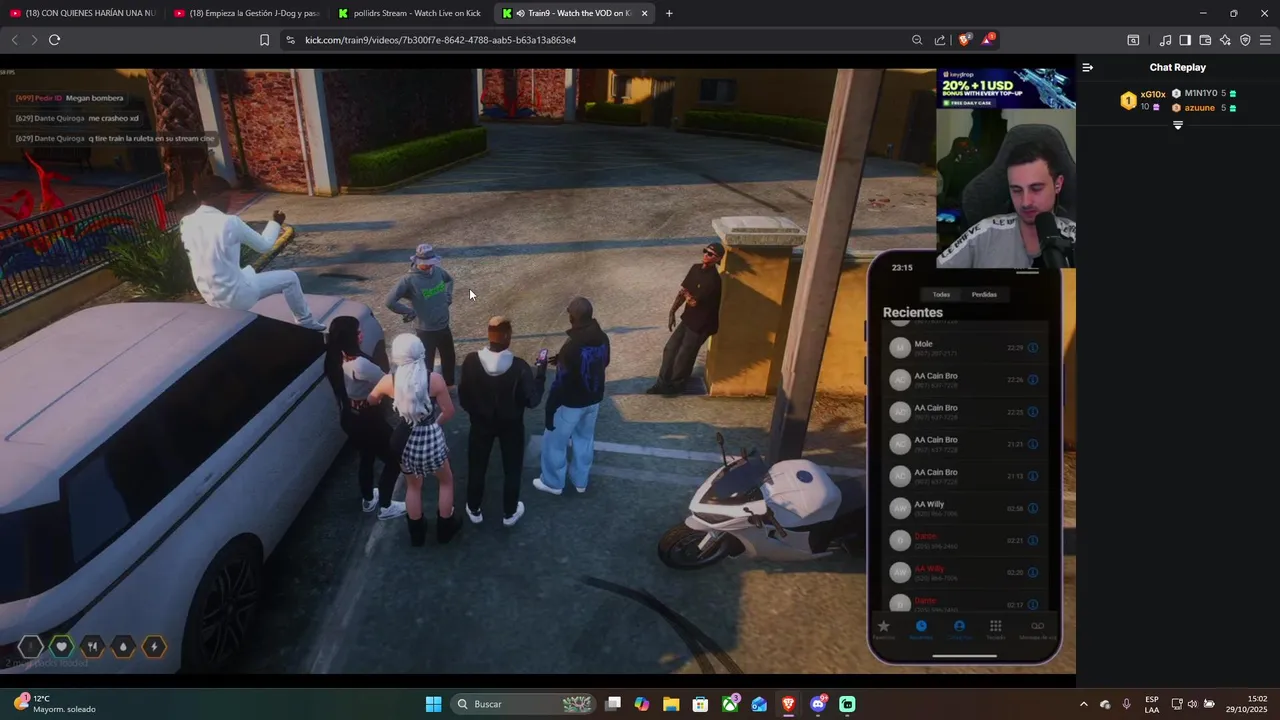Image resolution: width=1280 pixels, height=720 pixels.
Task: Click microphone icon in system tray
Action: (x=1126, y=704)
